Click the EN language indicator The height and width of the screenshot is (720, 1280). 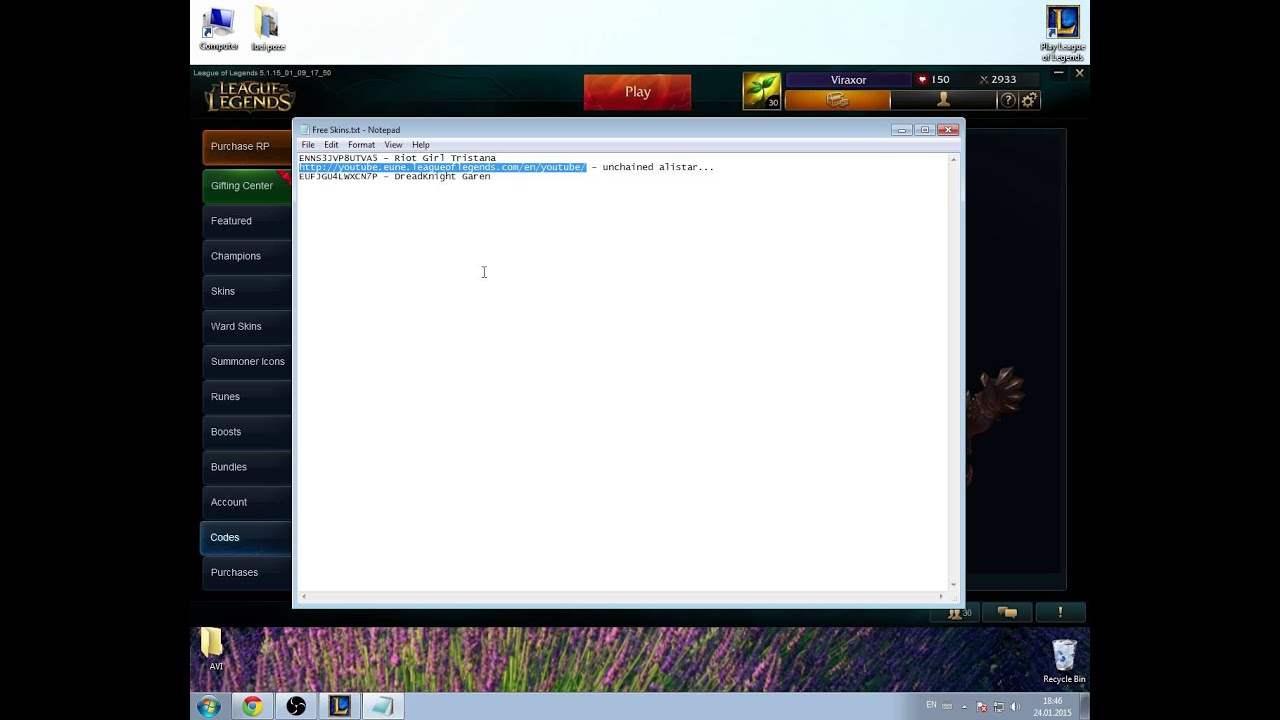931,705
